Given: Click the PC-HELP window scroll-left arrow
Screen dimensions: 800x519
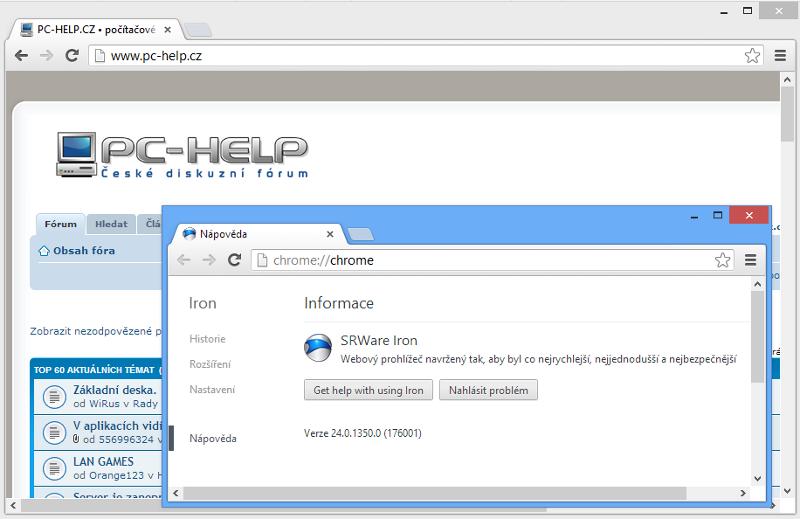Looking at the screenshot, I should (x=13, y=506).
